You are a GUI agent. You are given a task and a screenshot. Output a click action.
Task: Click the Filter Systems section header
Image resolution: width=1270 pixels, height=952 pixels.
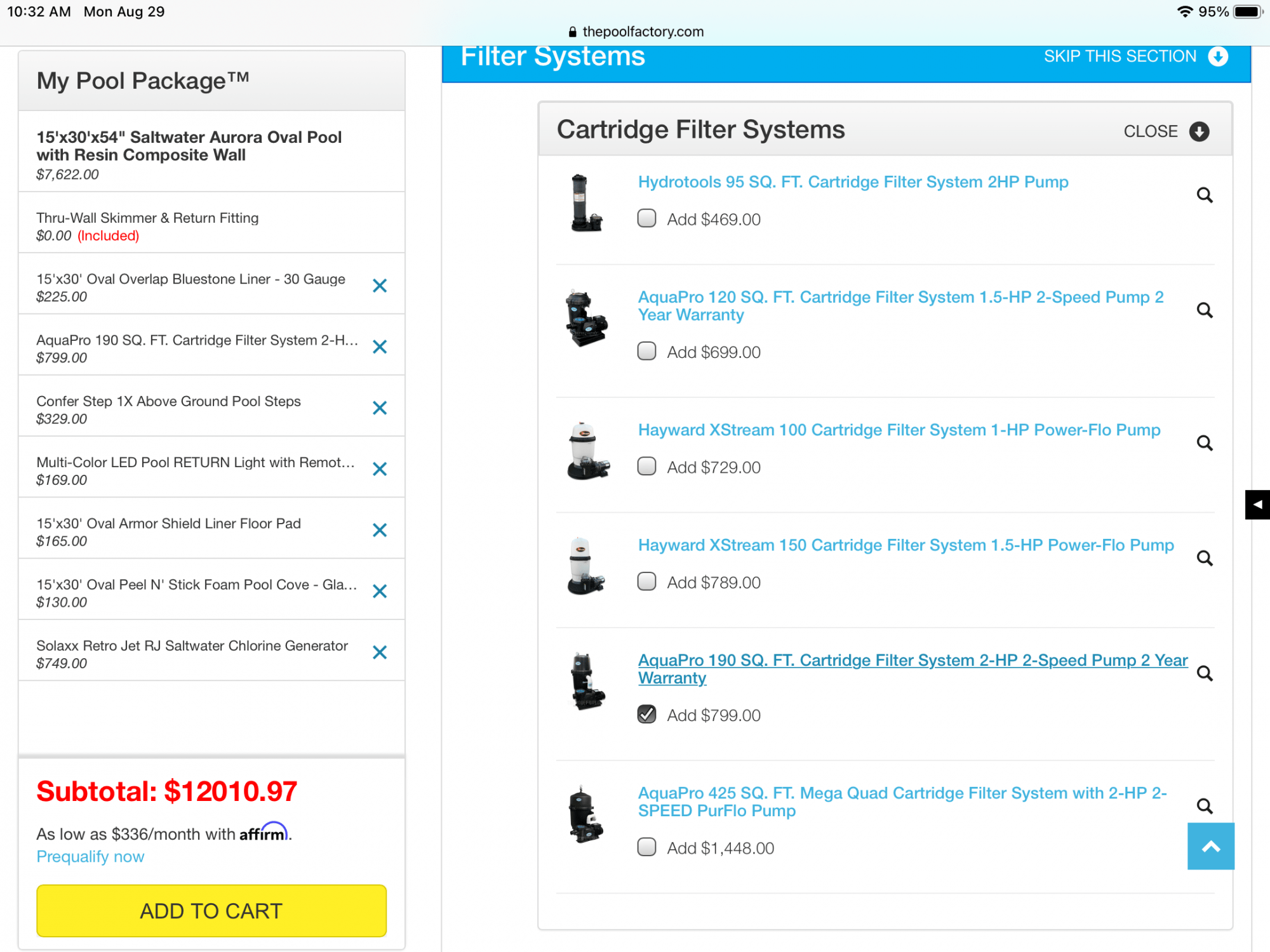pos(552,56)
